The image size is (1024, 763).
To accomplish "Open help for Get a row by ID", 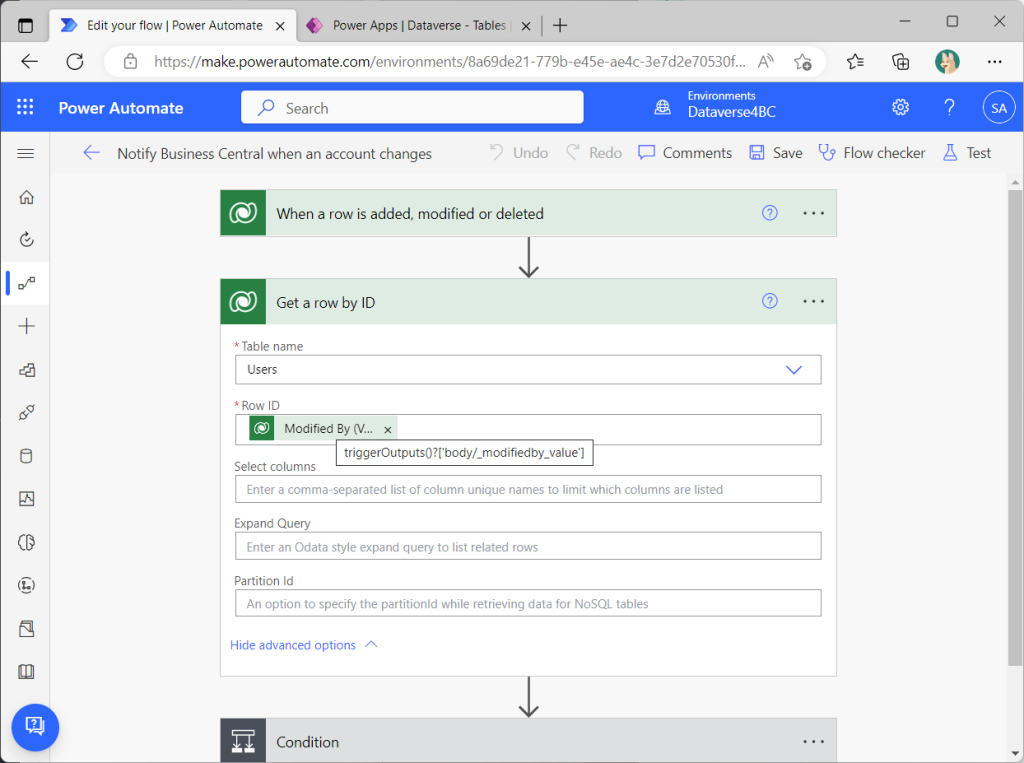I will point(770,301).
